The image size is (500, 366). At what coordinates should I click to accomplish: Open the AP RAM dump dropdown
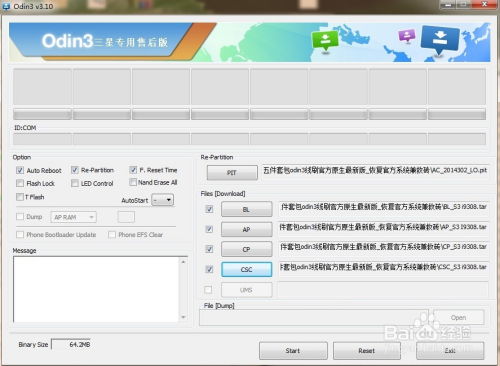pyautogui.click(x=74, y=217)
